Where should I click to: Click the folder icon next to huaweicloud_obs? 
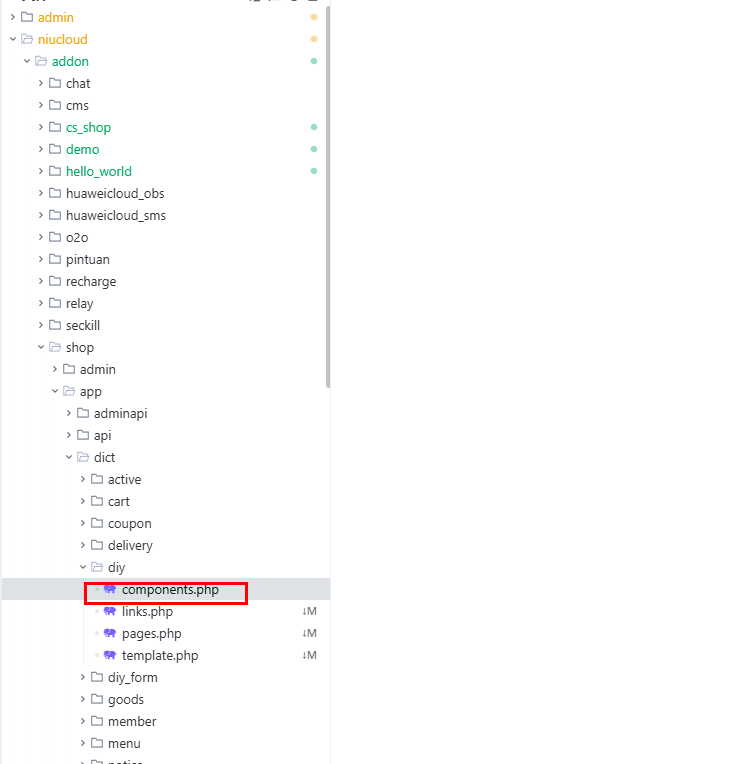(x=55, y=194)
